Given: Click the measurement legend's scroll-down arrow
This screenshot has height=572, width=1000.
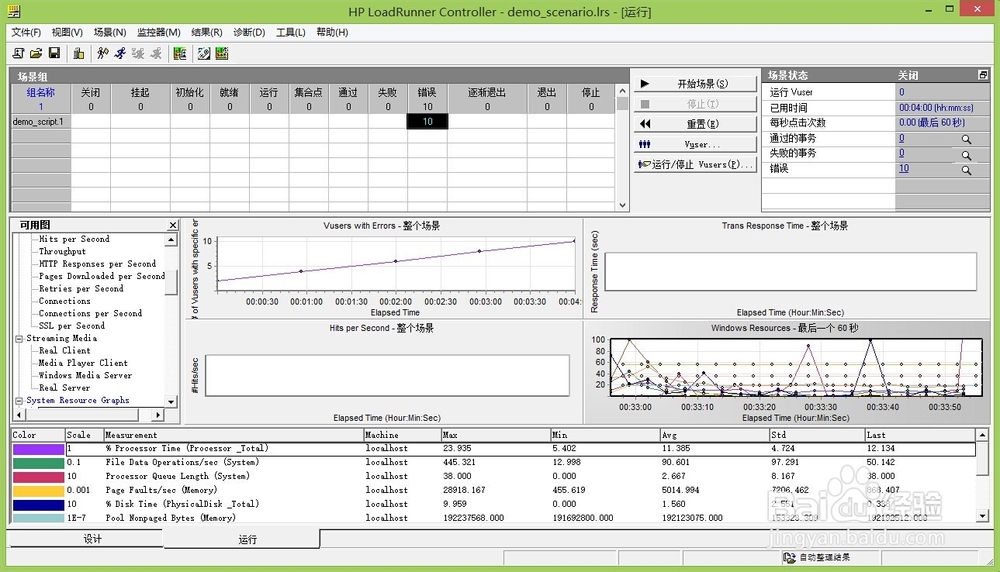Looking at the screenshot, I should (x=982, y=516).
